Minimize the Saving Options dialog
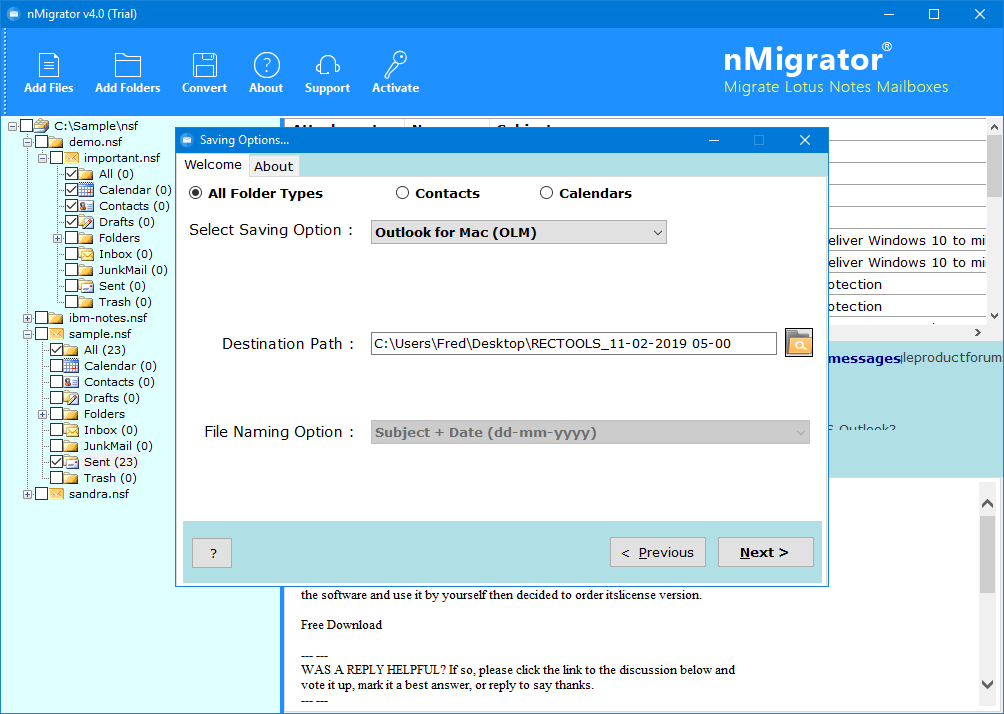The image size is (1004, 714). [714, 140]
